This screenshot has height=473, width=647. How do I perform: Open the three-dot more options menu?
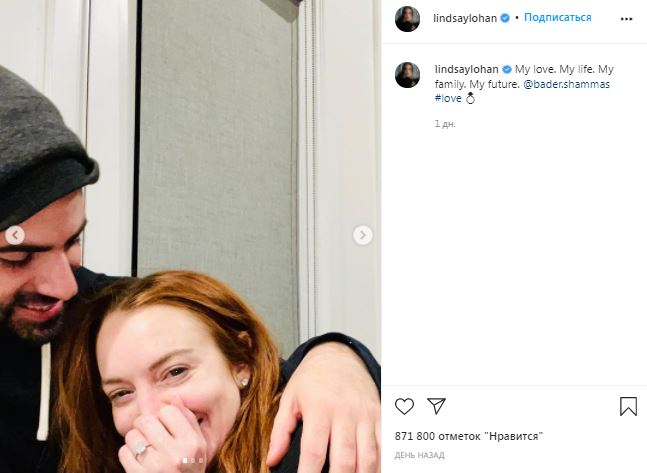626,19
